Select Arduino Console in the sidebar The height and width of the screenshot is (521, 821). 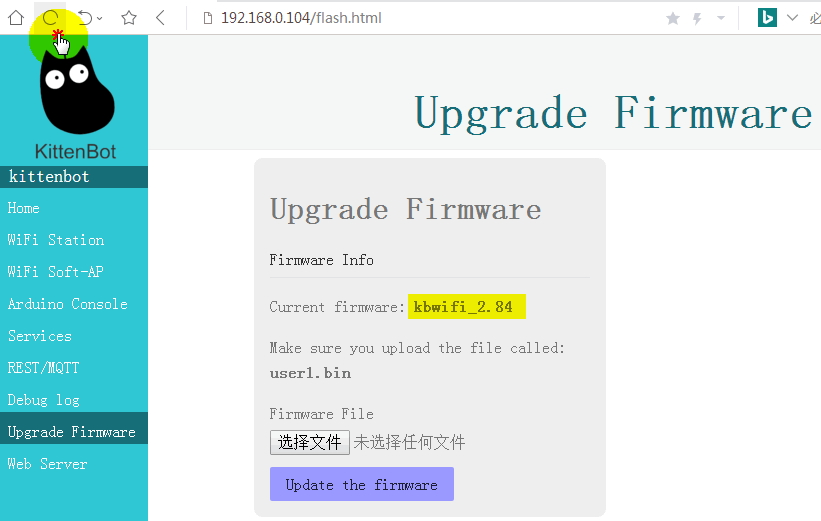point(68,304)
